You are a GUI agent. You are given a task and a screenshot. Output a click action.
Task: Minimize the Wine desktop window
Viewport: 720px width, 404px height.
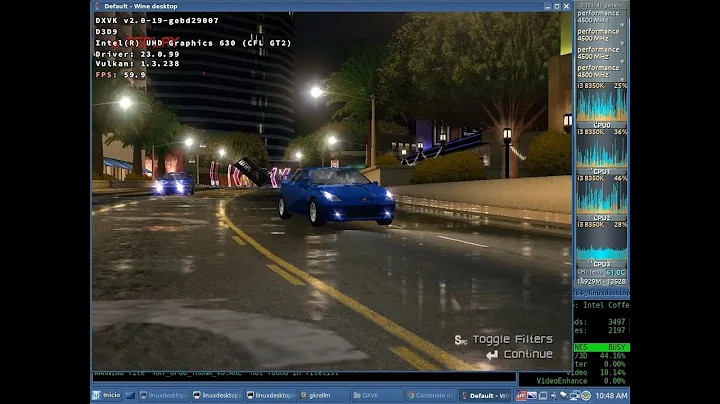[x=547, y=6]
